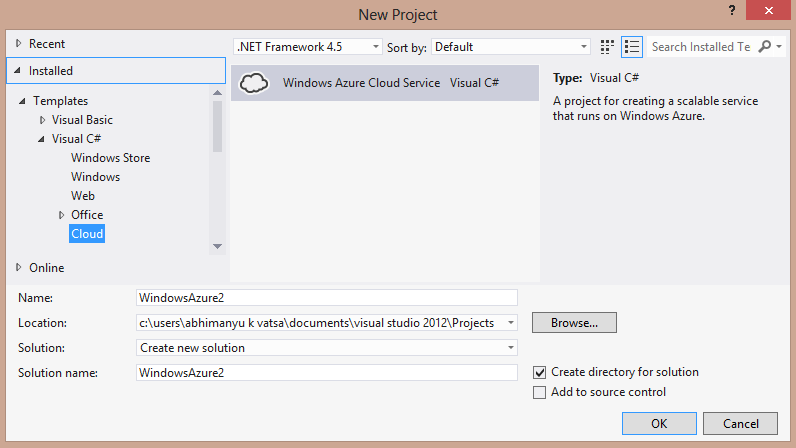The image size is (796, 448).
Task: Expand the Visual Basic node
Action: [x=43, y=120]
